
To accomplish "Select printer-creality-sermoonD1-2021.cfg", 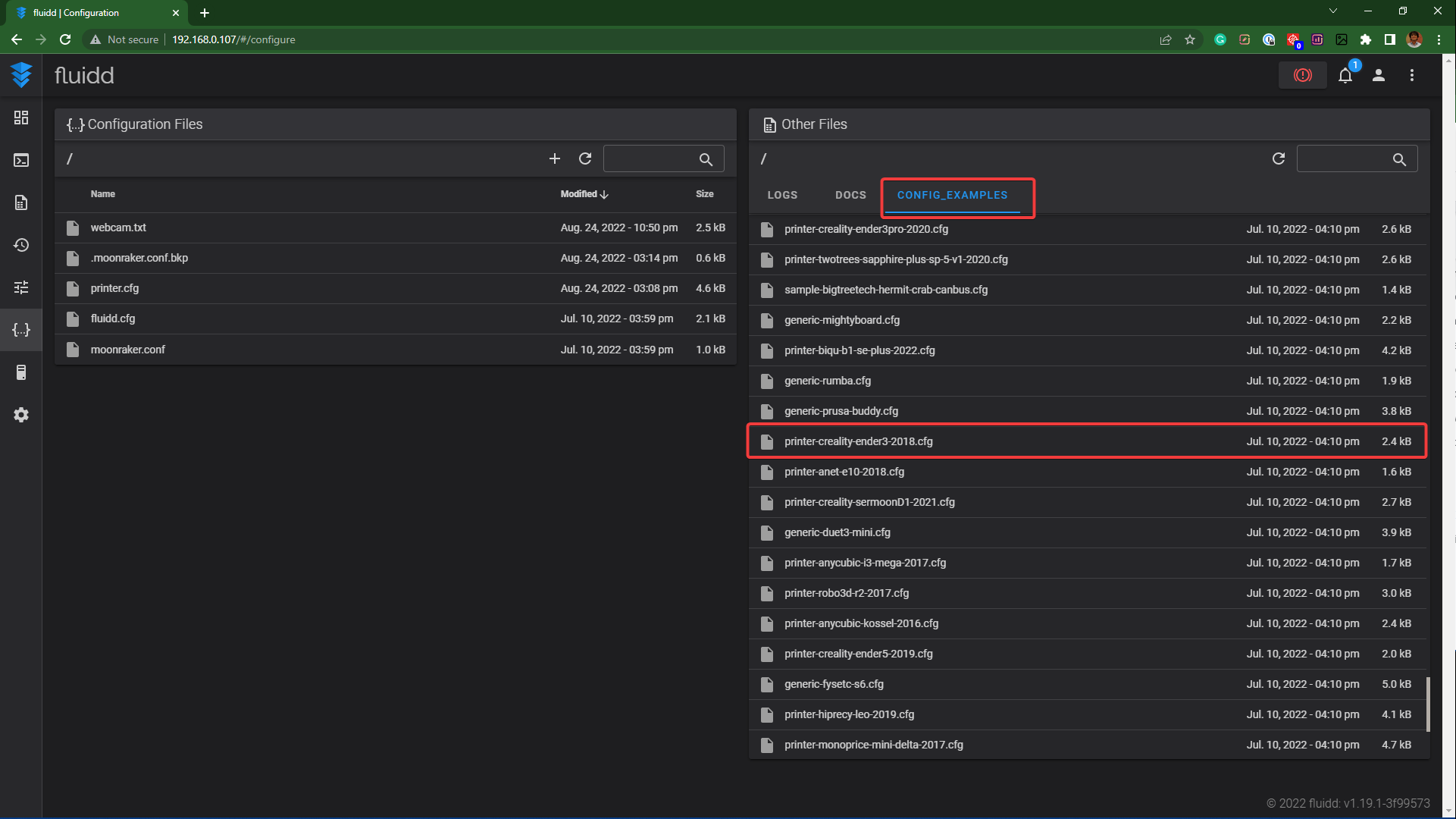I will 1088,502.
